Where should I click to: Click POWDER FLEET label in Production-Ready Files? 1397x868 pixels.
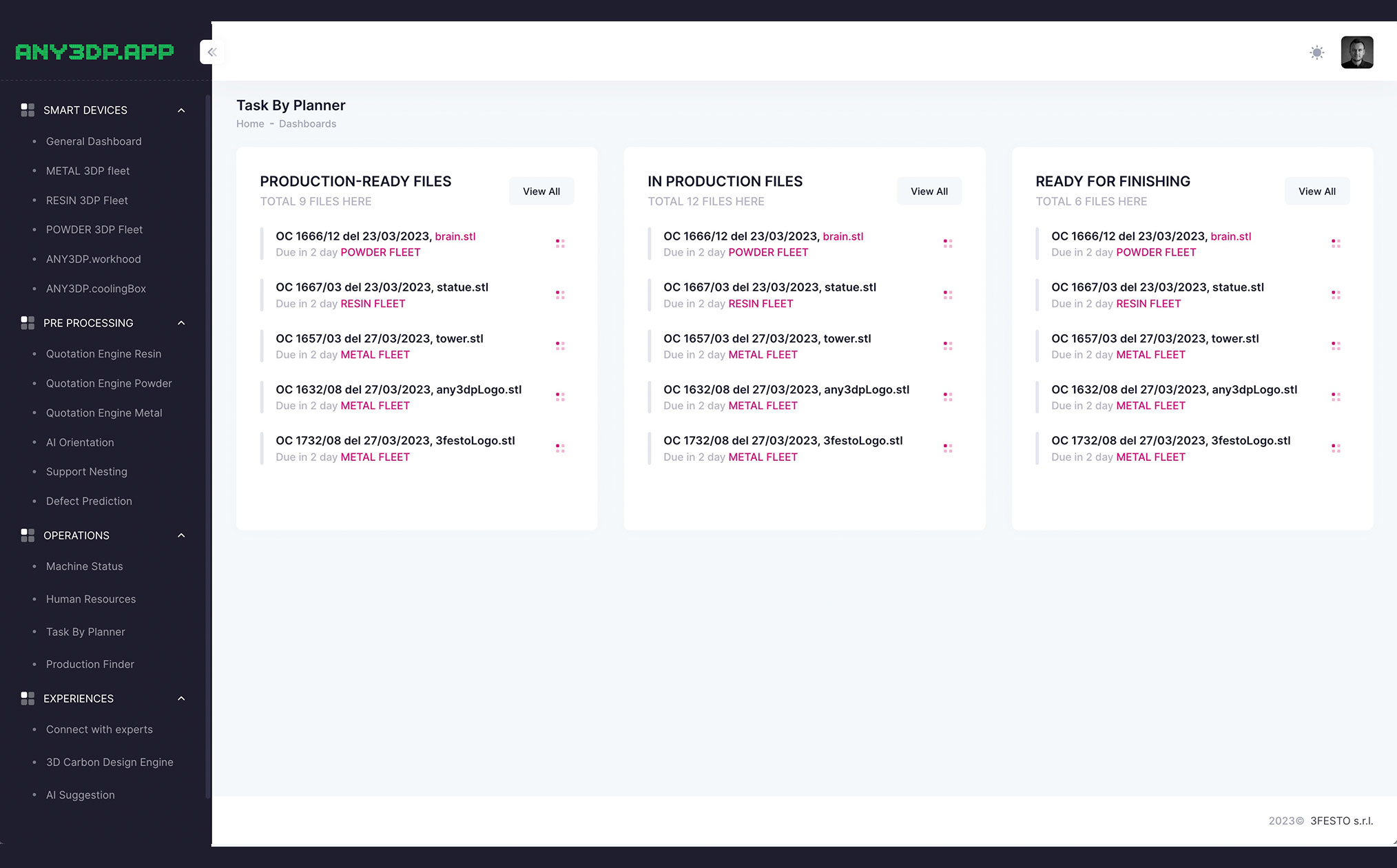point(380,253)
